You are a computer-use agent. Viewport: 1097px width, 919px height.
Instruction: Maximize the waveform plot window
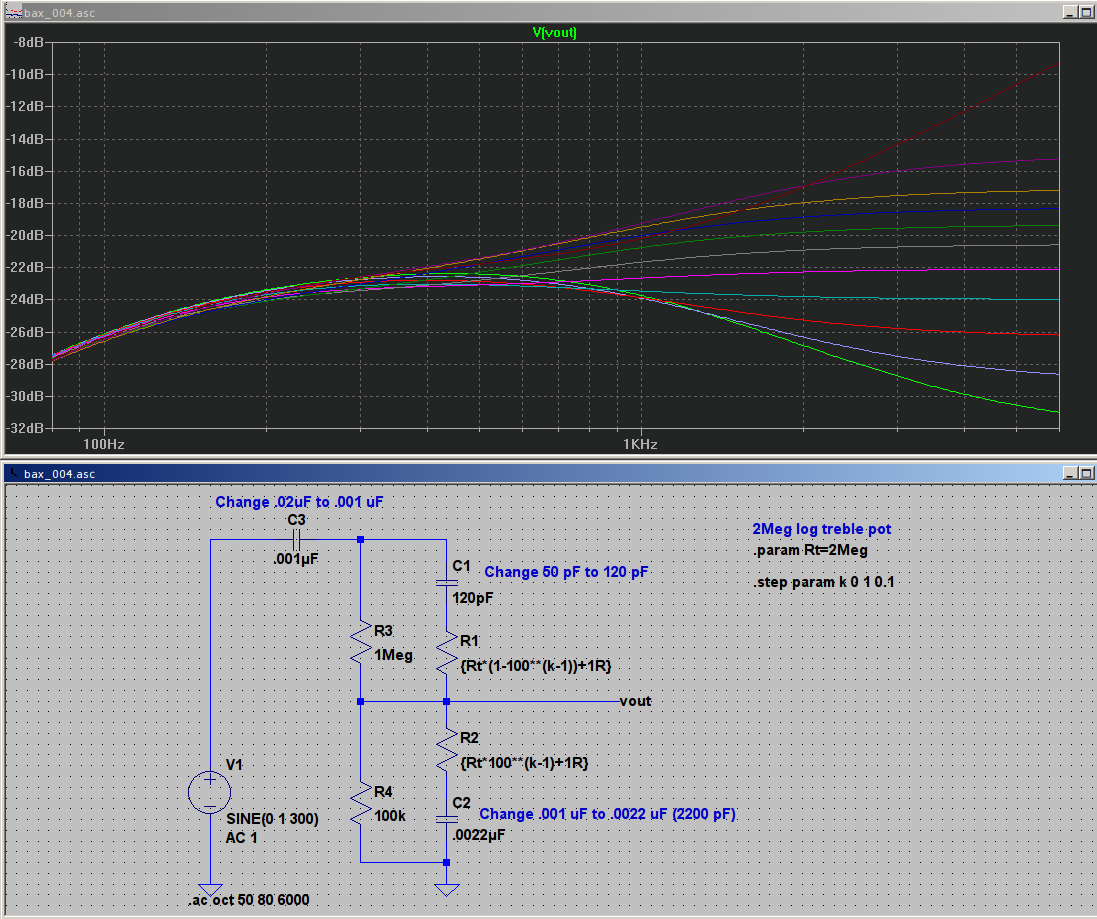click(1086, 12)
